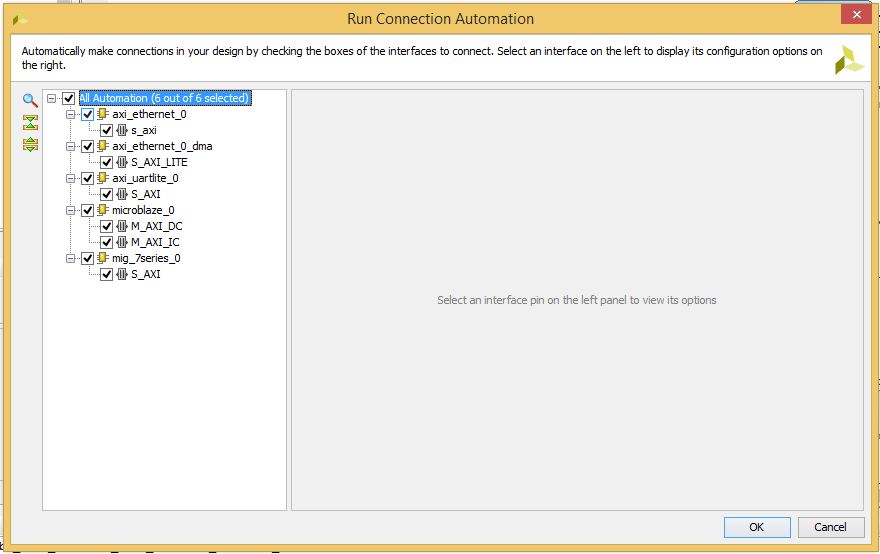Close the Run Connection Automation dialog
The height and width of the screenshot is (554, 880).
(x=856, y=15)
